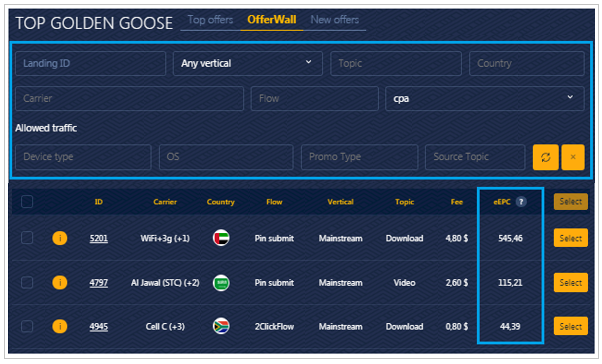602x364 pixels.
Task: Open info icon for offer 5201
Action: tap(60, 238)
